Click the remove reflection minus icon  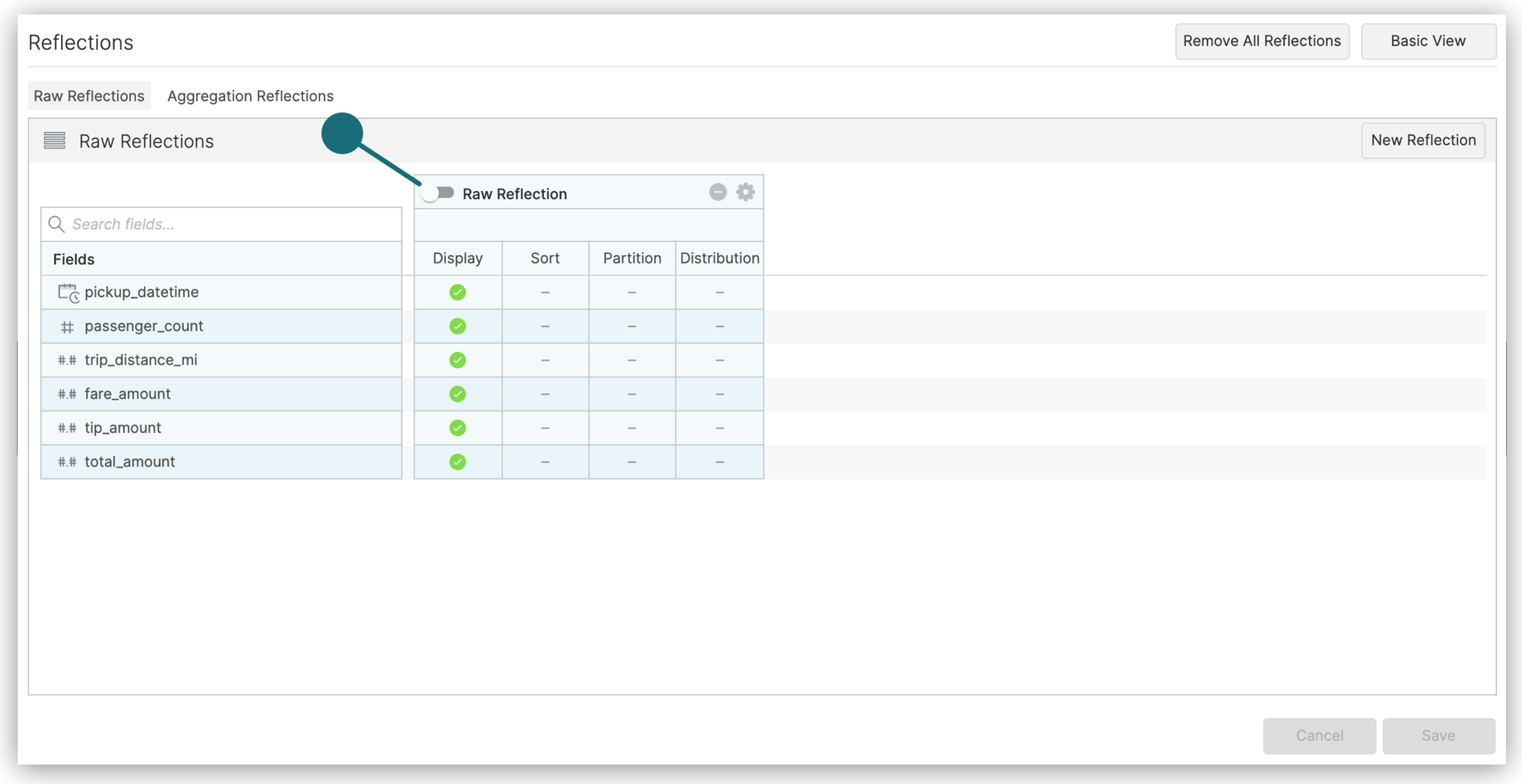718,192
